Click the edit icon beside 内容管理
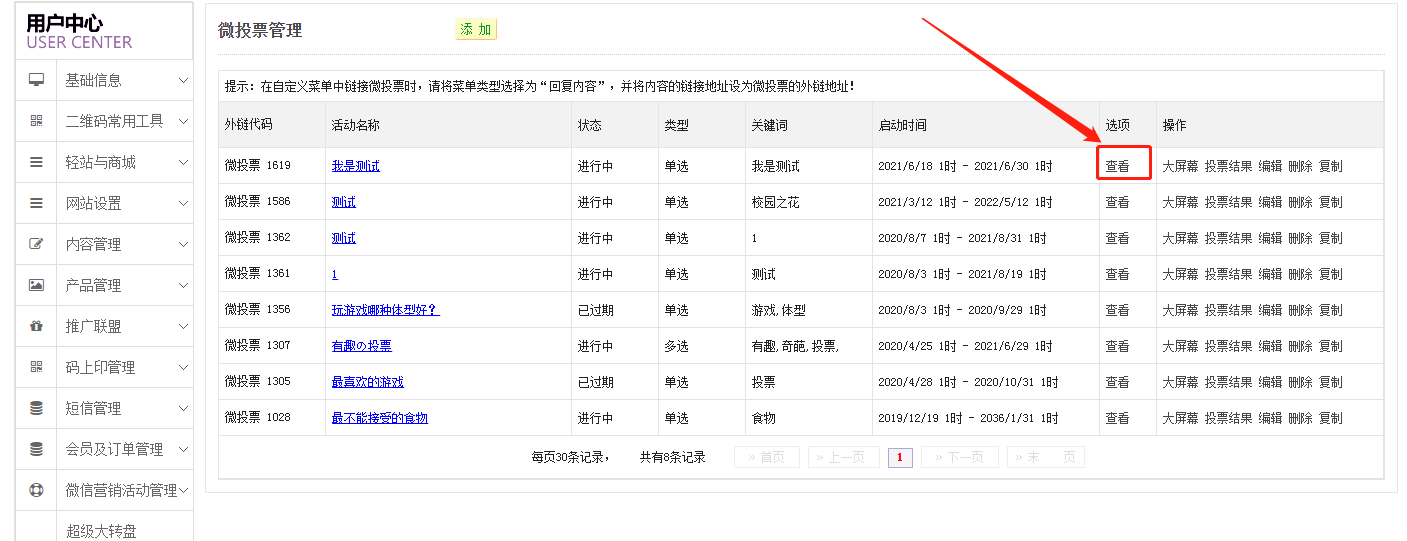The height and width of the screenshot is (541, 1407). (37, 244)
